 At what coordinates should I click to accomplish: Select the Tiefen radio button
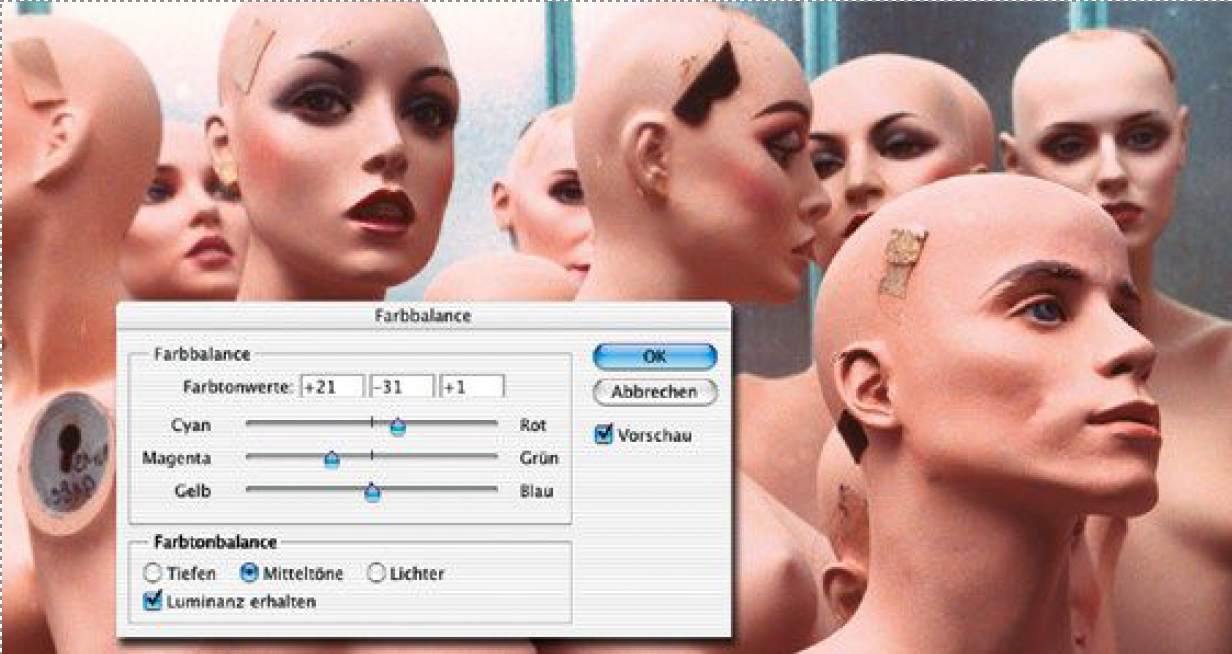coord(152,574)
